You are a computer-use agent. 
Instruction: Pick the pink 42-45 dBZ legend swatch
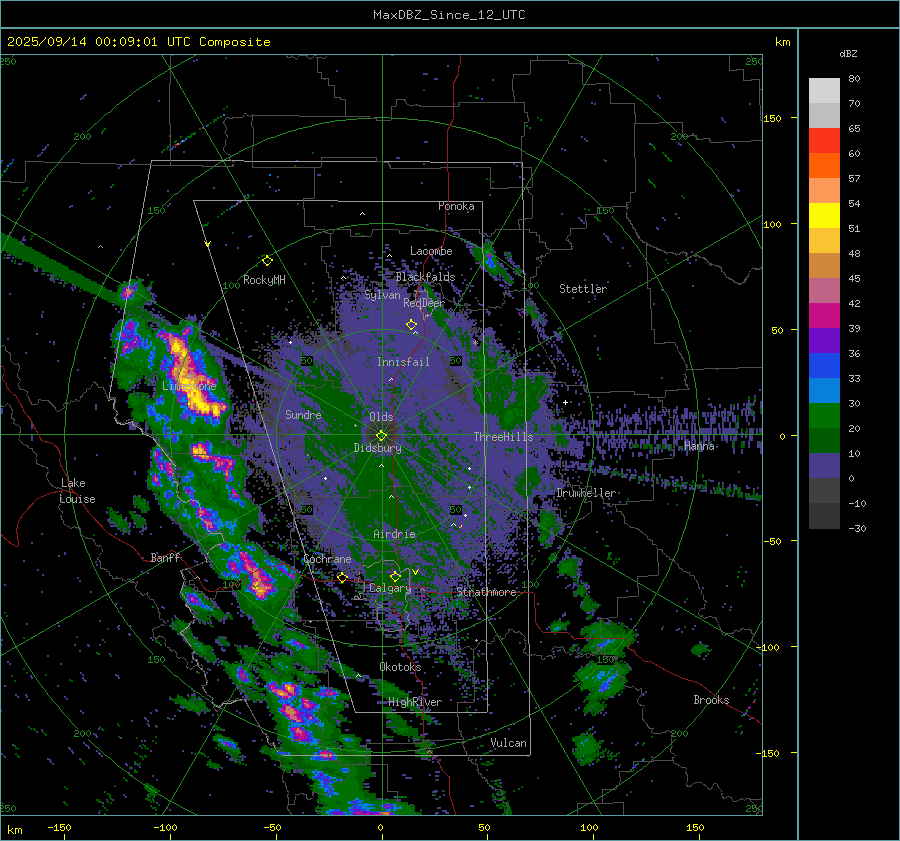tap(824, 291)
